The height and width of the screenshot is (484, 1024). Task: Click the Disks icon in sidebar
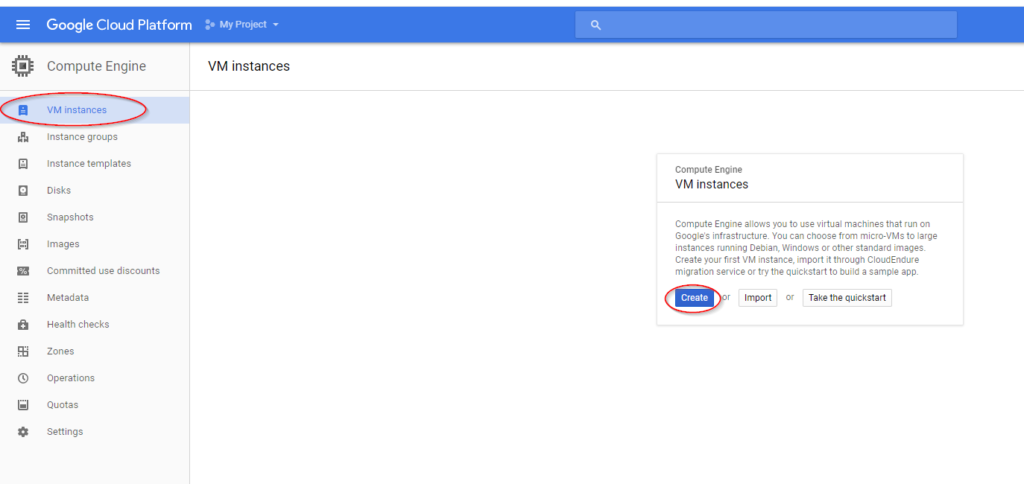pyautogui.click(x=23, y=191)
